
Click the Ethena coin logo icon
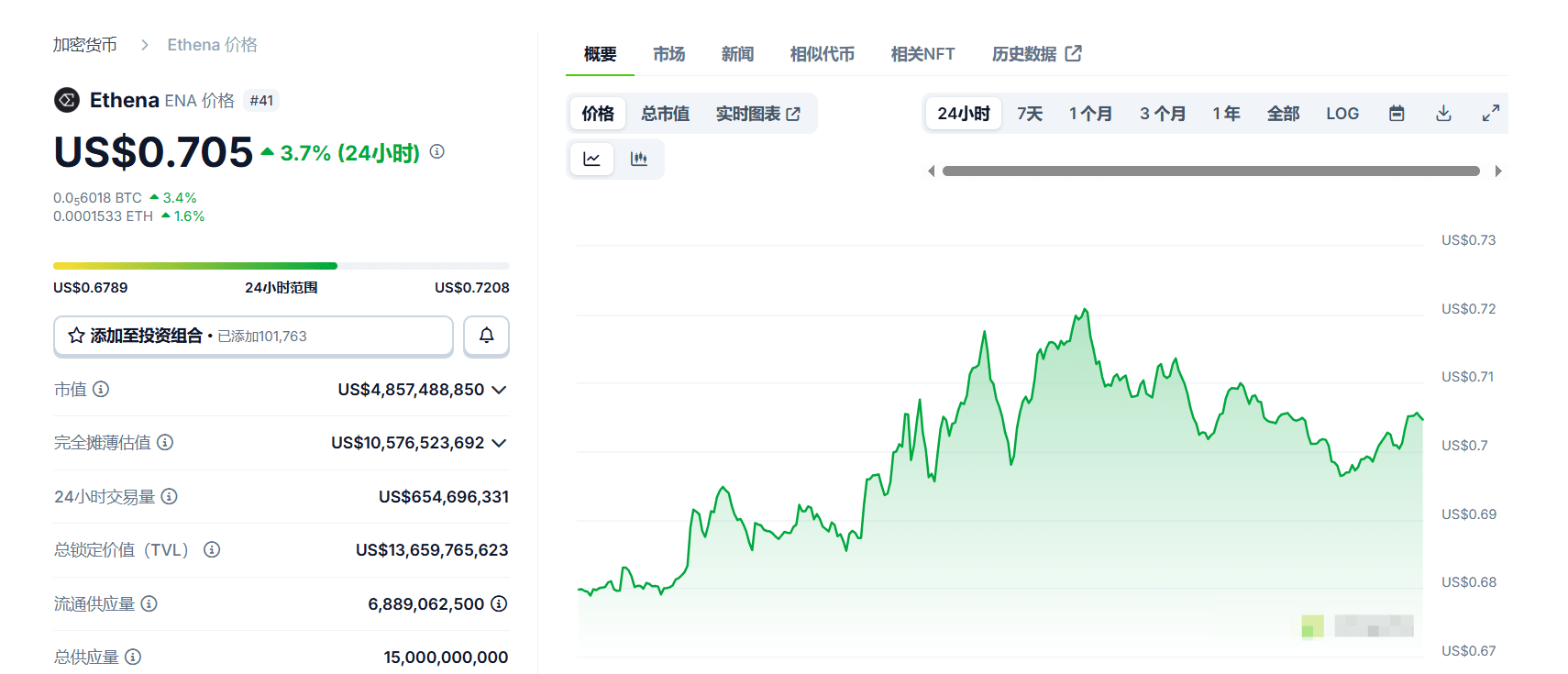[x=67, y=100]
